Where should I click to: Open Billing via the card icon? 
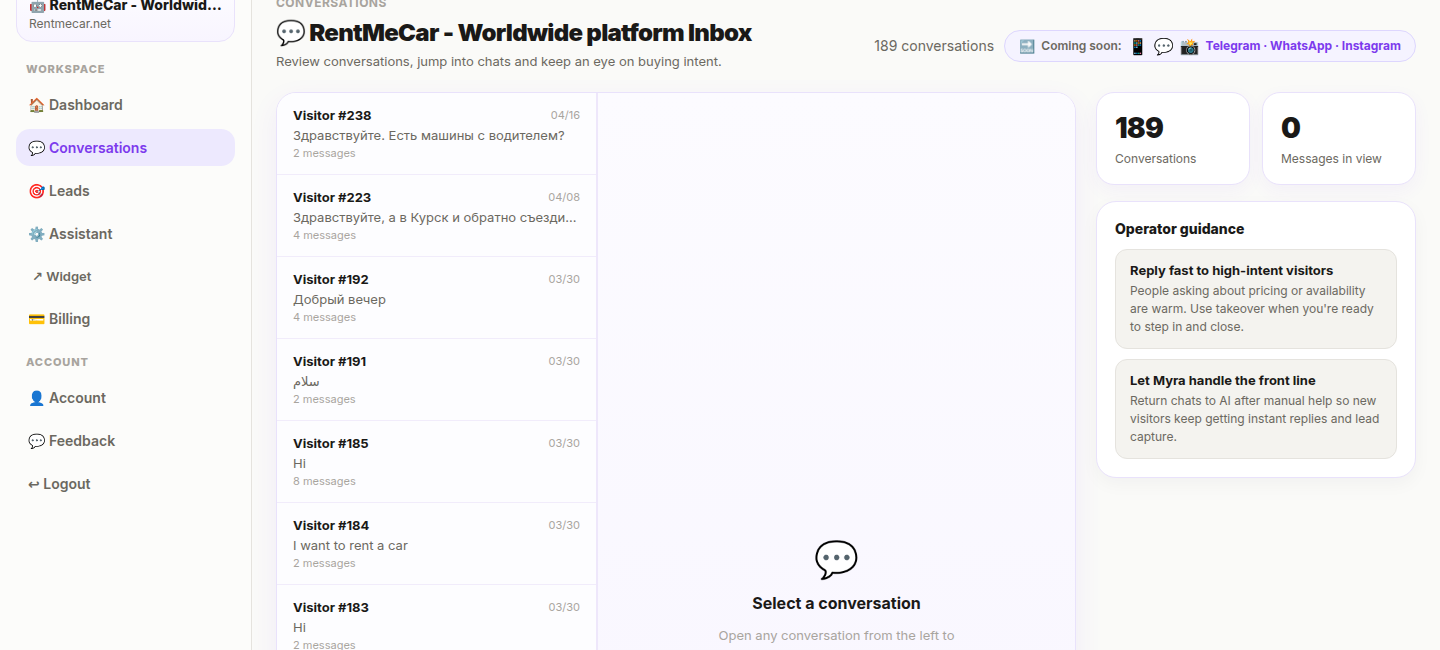coord(36,318)
